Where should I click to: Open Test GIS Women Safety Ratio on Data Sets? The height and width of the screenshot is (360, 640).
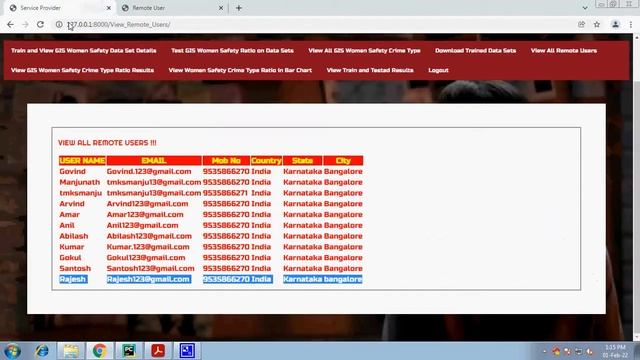(x=232, y=51)
